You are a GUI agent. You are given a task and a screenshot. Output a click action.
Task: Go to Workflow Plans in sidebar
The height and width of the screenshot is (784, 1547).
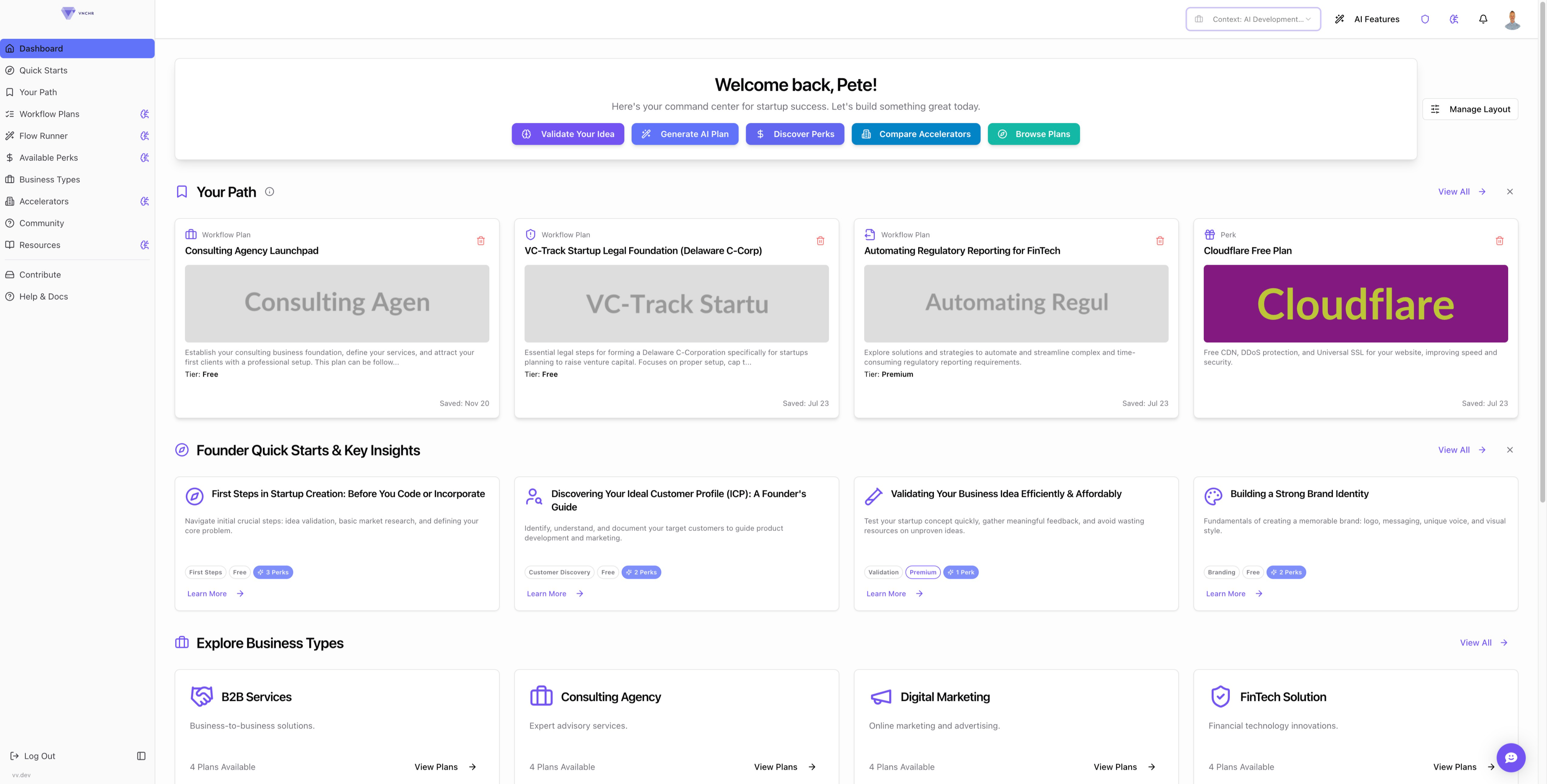(x=49, y=114)
